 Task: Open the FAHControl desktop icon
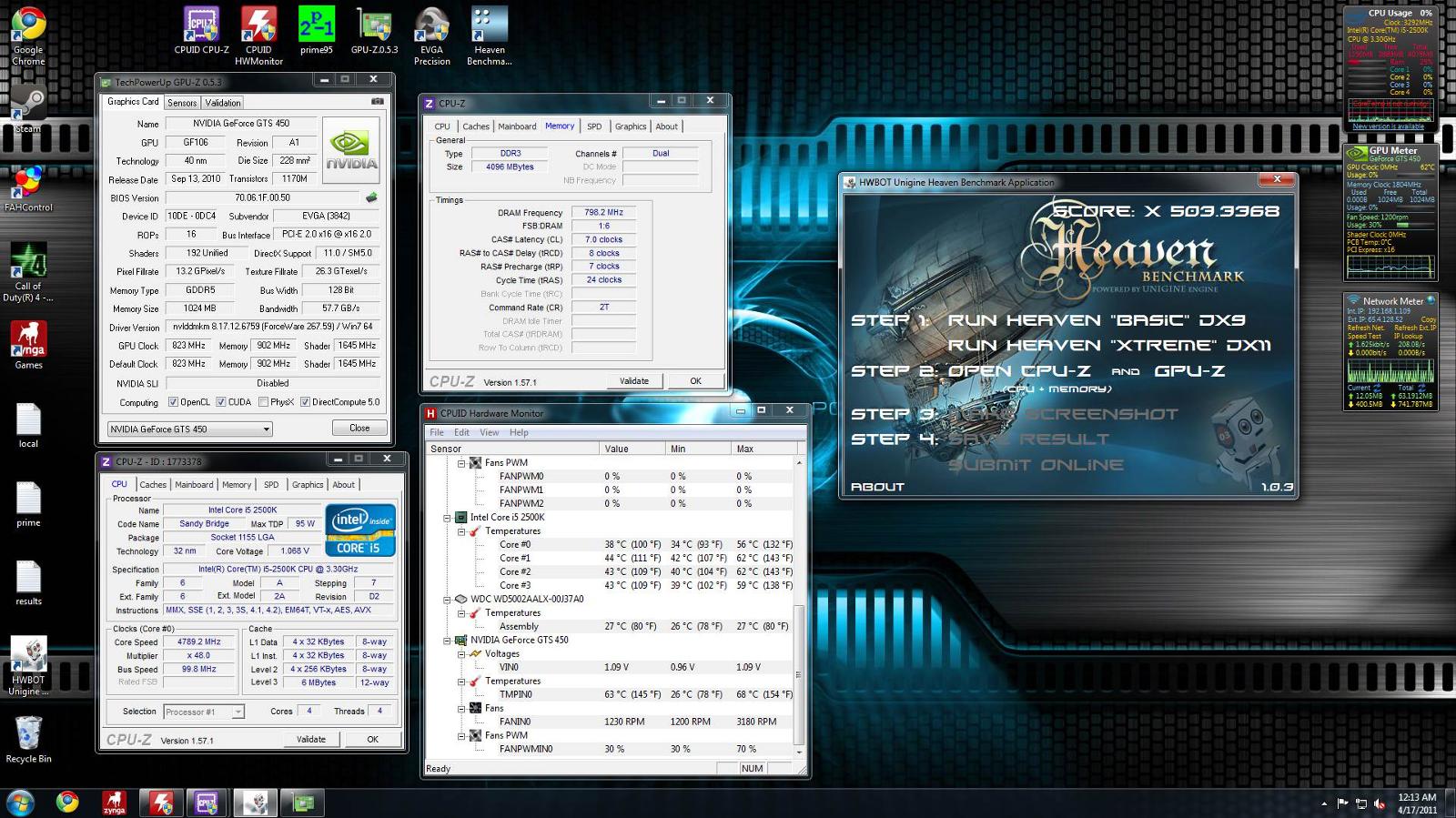(28, 188)
